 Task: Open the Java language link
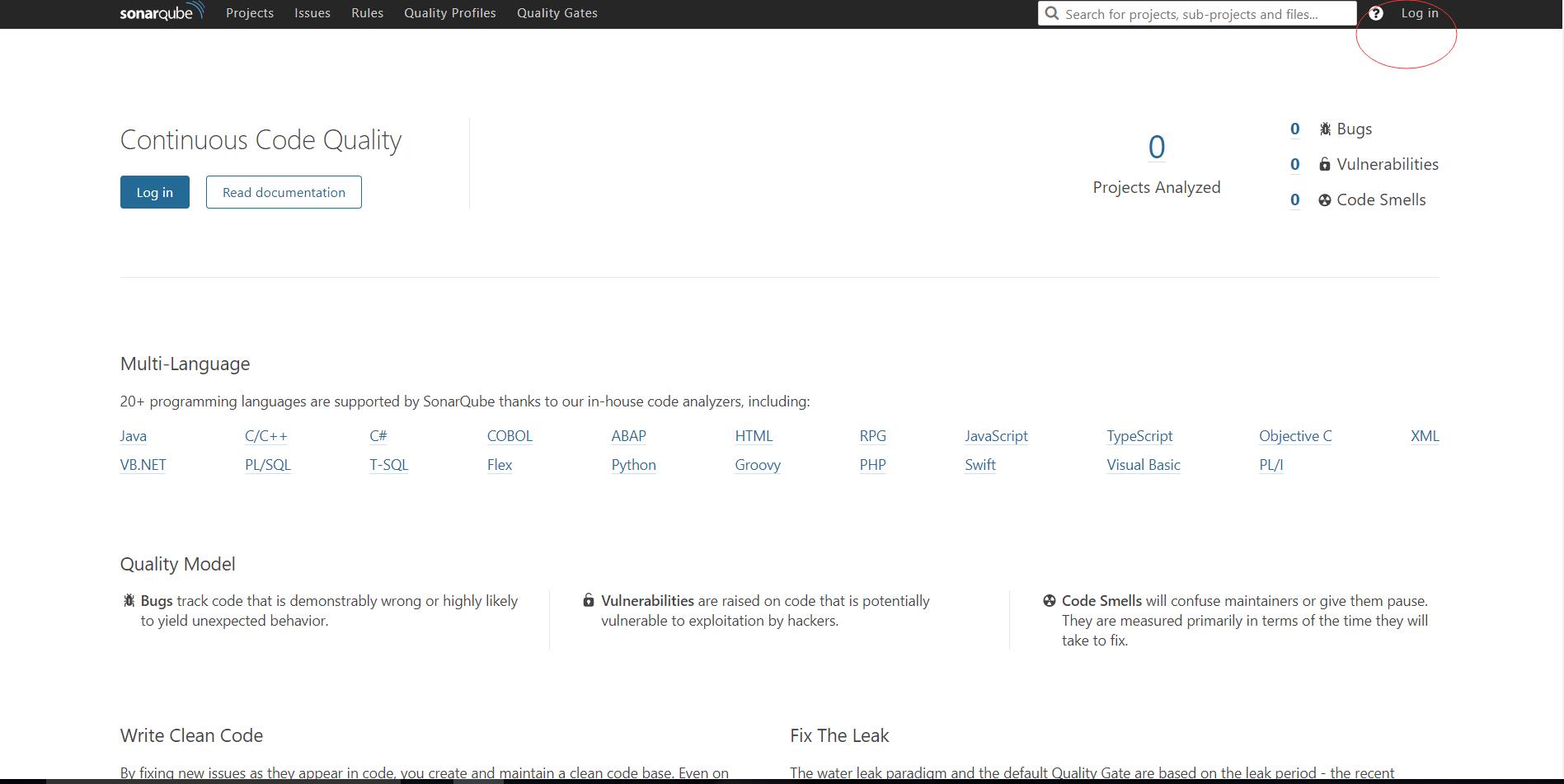(134, 436)
